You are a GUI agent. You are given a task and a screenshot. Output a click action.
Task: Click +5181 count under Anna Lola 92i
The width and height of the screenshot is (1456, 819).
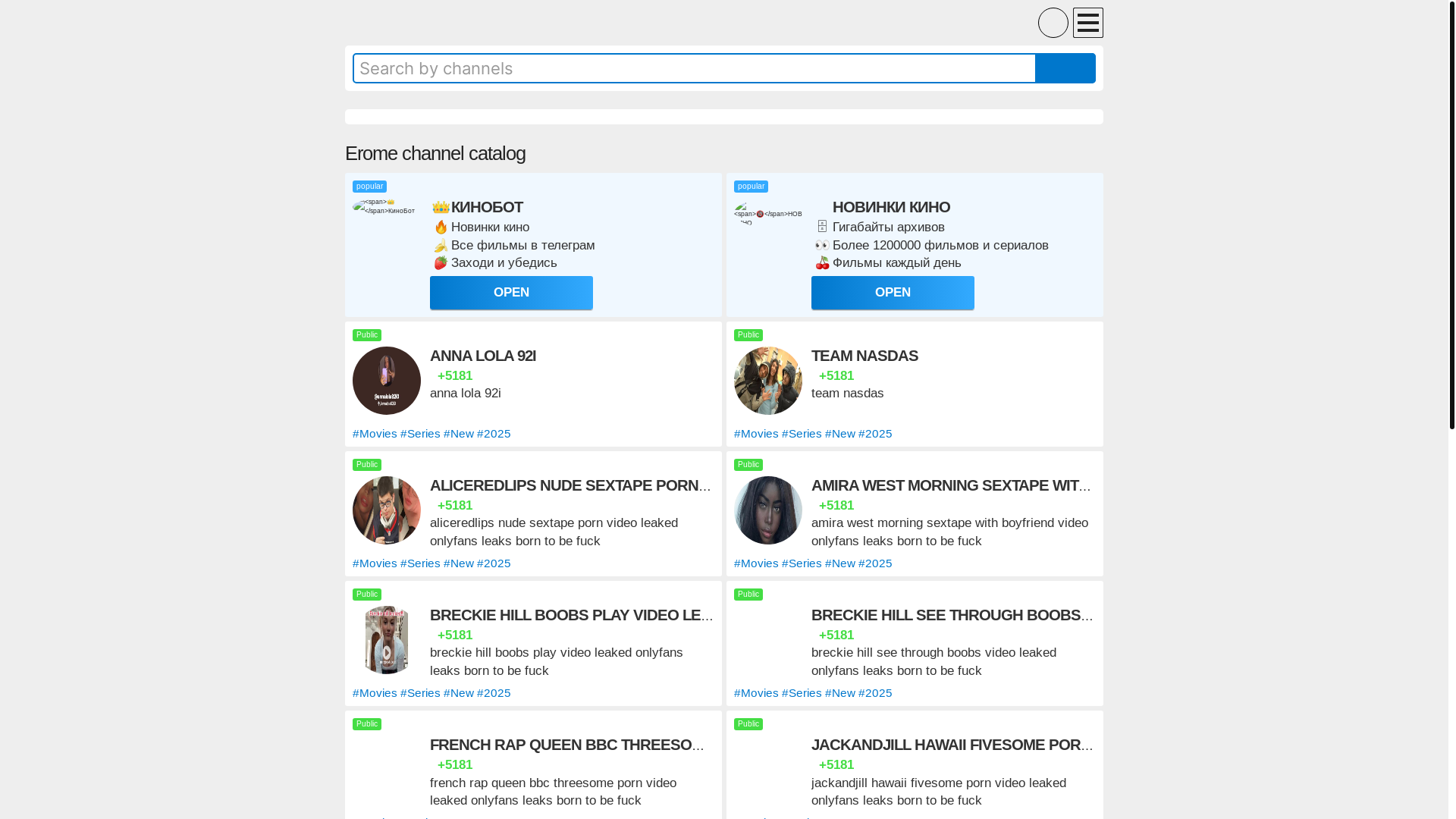tap(454, 376)
